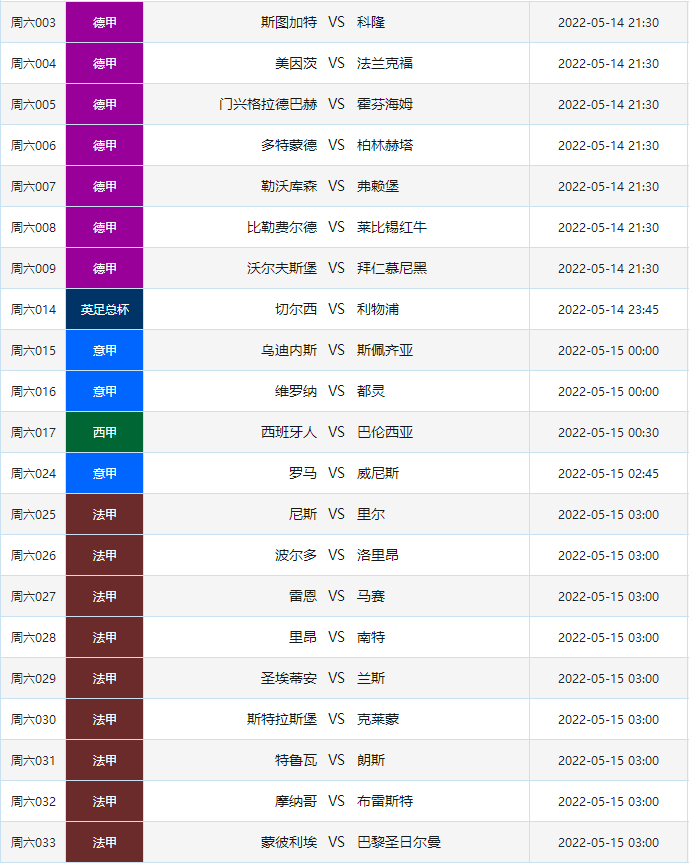Click home team 乌迪内斯
Viewport: 689px width, 863px height.
click(x=289, y=351)
